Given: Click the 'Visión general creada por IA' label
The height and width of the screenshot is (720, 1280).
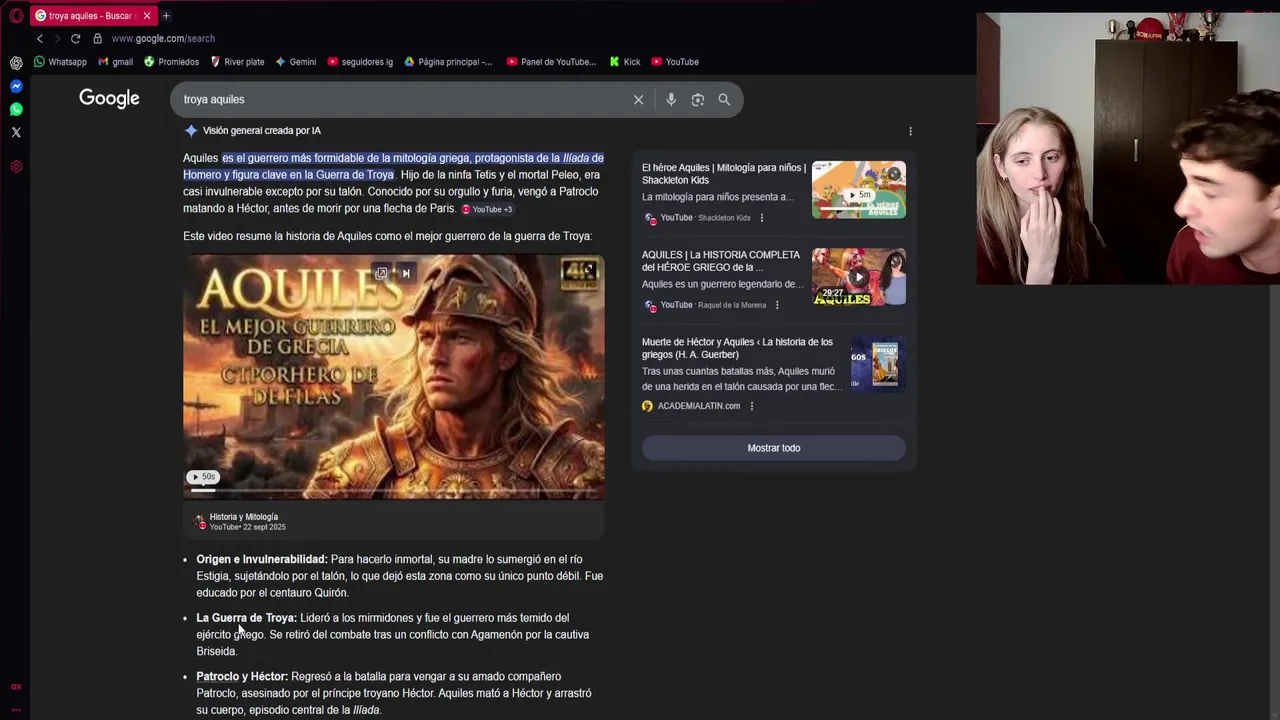Looking at the screenshot, I should coord(262,130).
